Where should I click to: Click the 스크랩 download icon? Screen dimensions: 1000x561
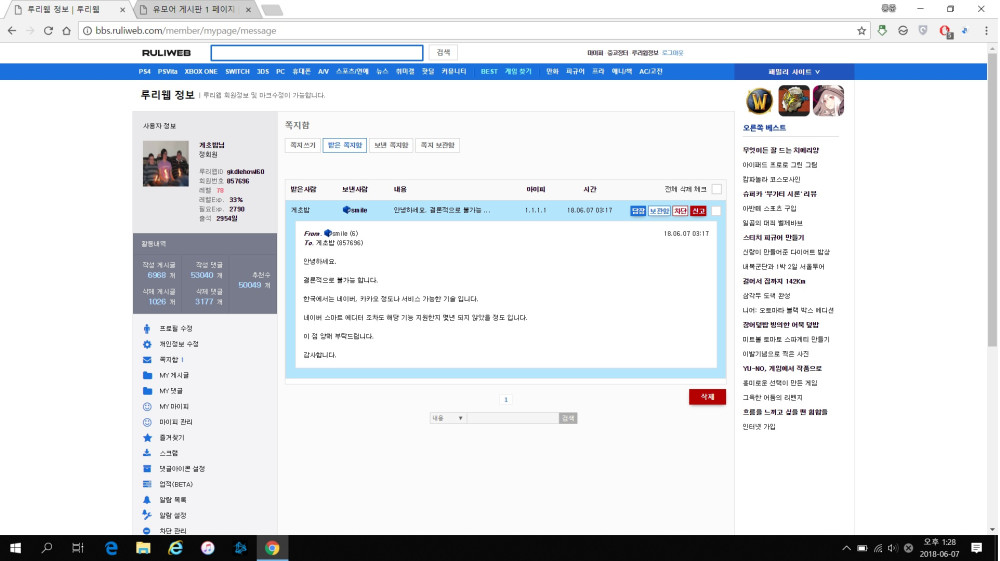tap(147, 453)
